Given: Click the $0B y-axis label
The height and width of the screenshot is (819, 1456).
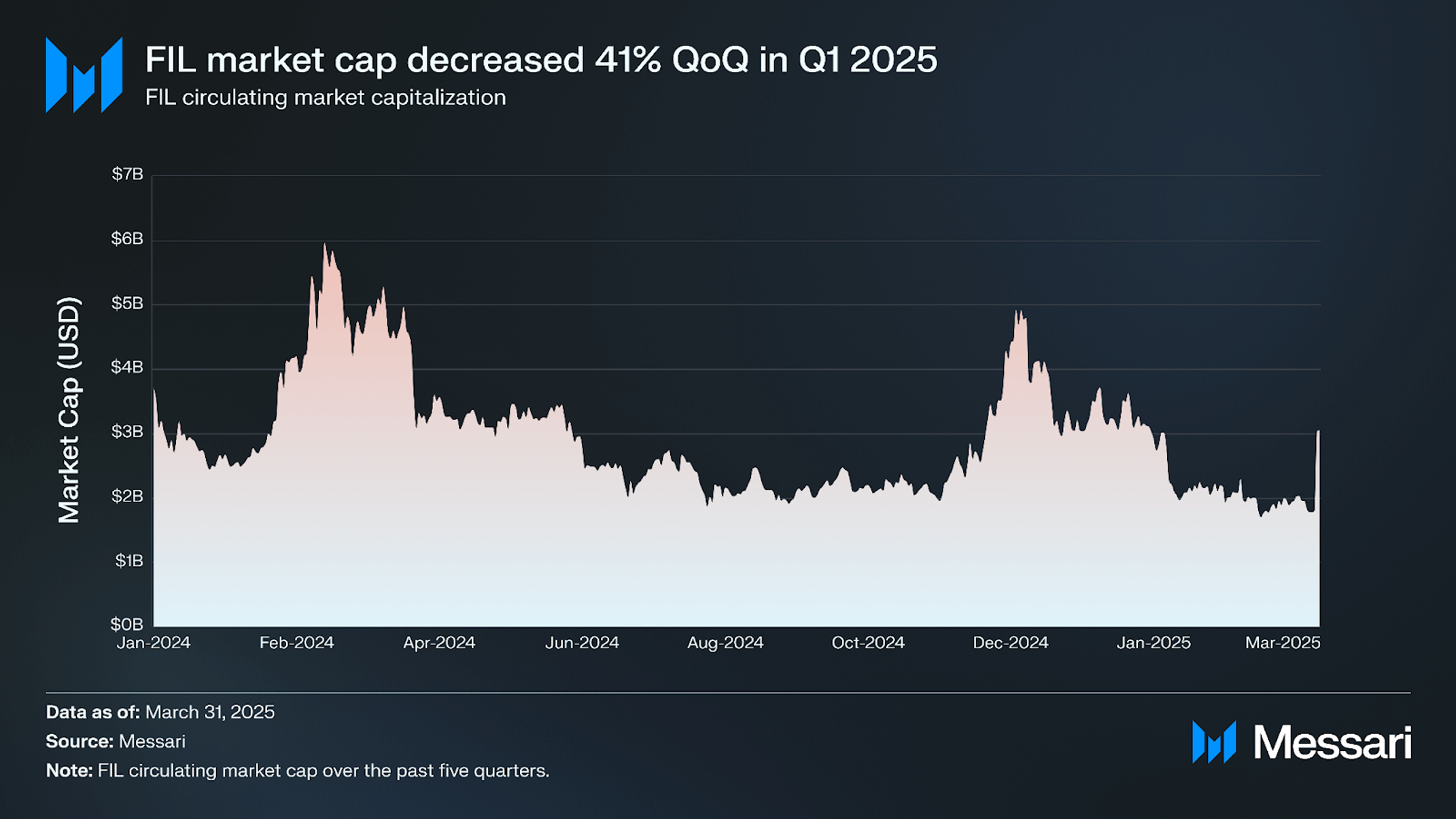Looking at the screenshot, I should point(127,624).
